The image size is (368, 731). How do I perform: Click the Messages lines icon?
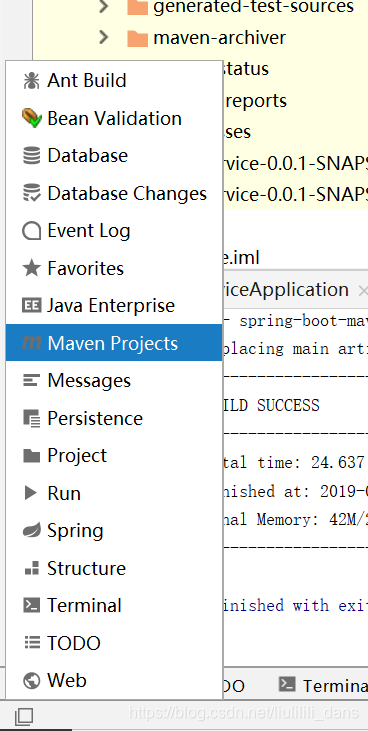pos(31,381)
